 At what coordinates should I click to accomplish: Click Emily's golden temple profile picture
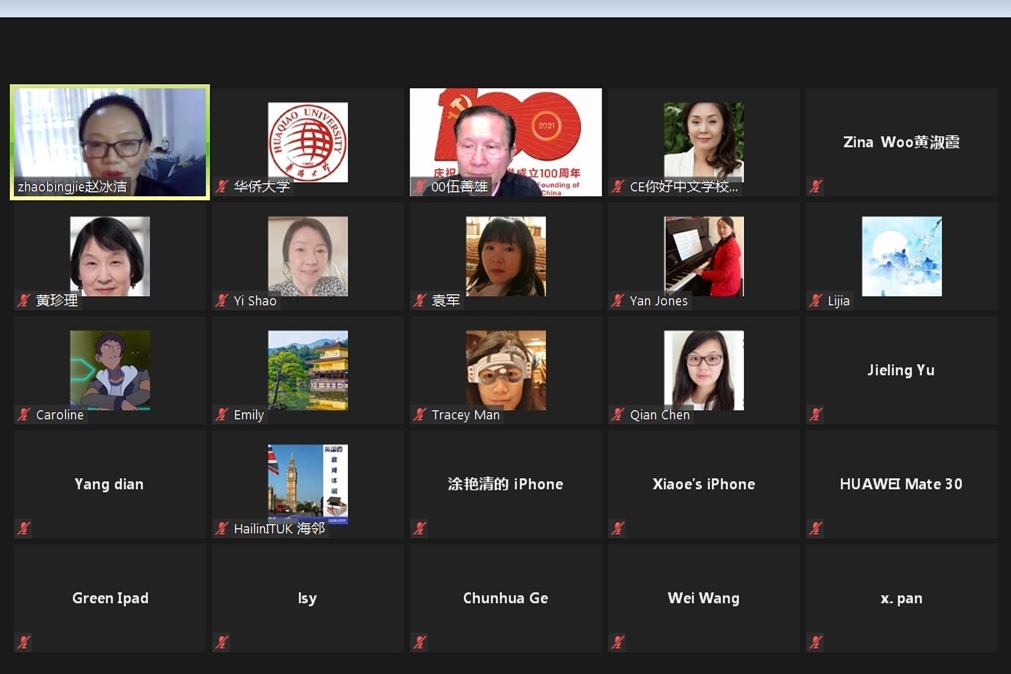(x=307, y=370)
